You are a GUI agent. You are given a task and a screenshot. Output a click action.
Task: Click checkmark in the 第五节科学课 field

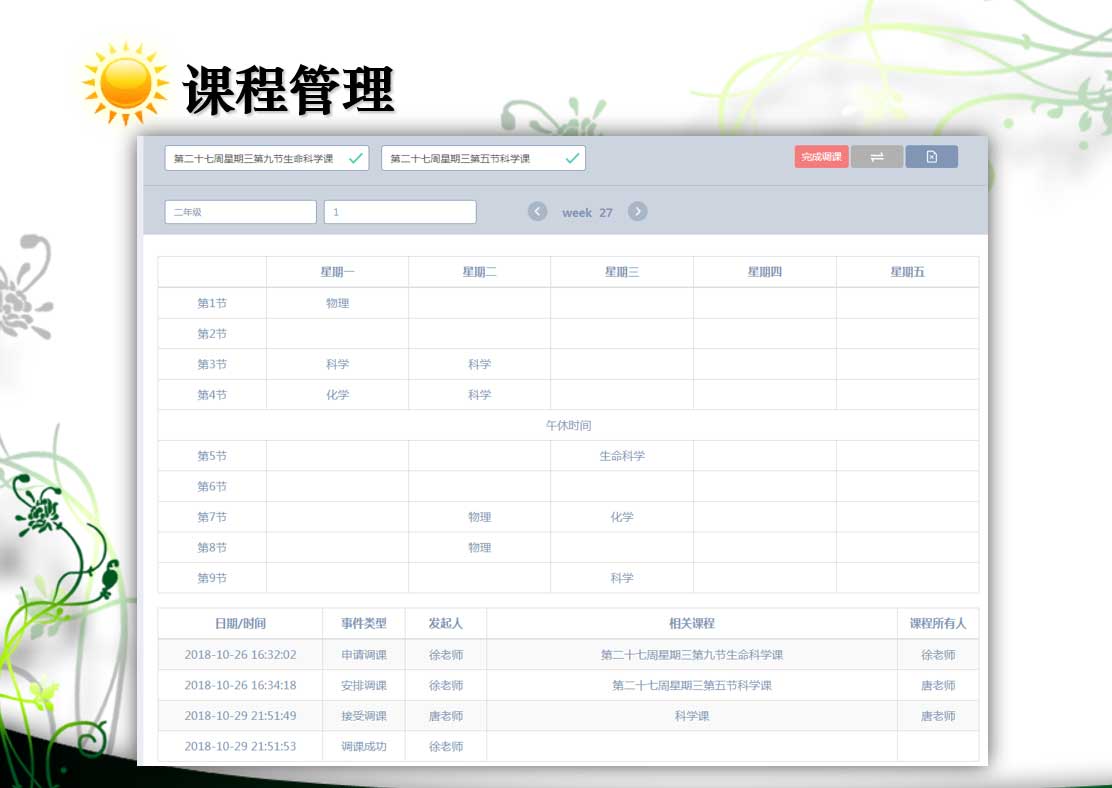[572, 158]
